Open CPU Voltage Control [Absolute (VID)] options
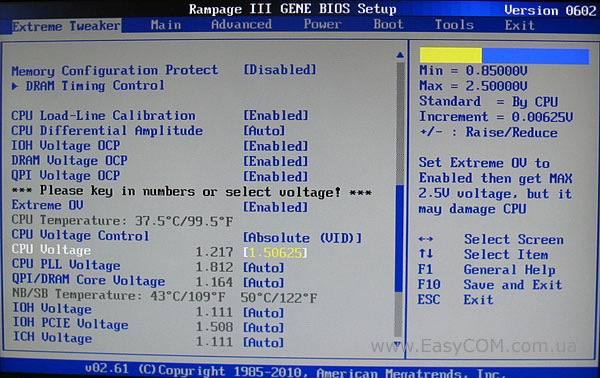This screenshot has width=600, height=378. 302,238
